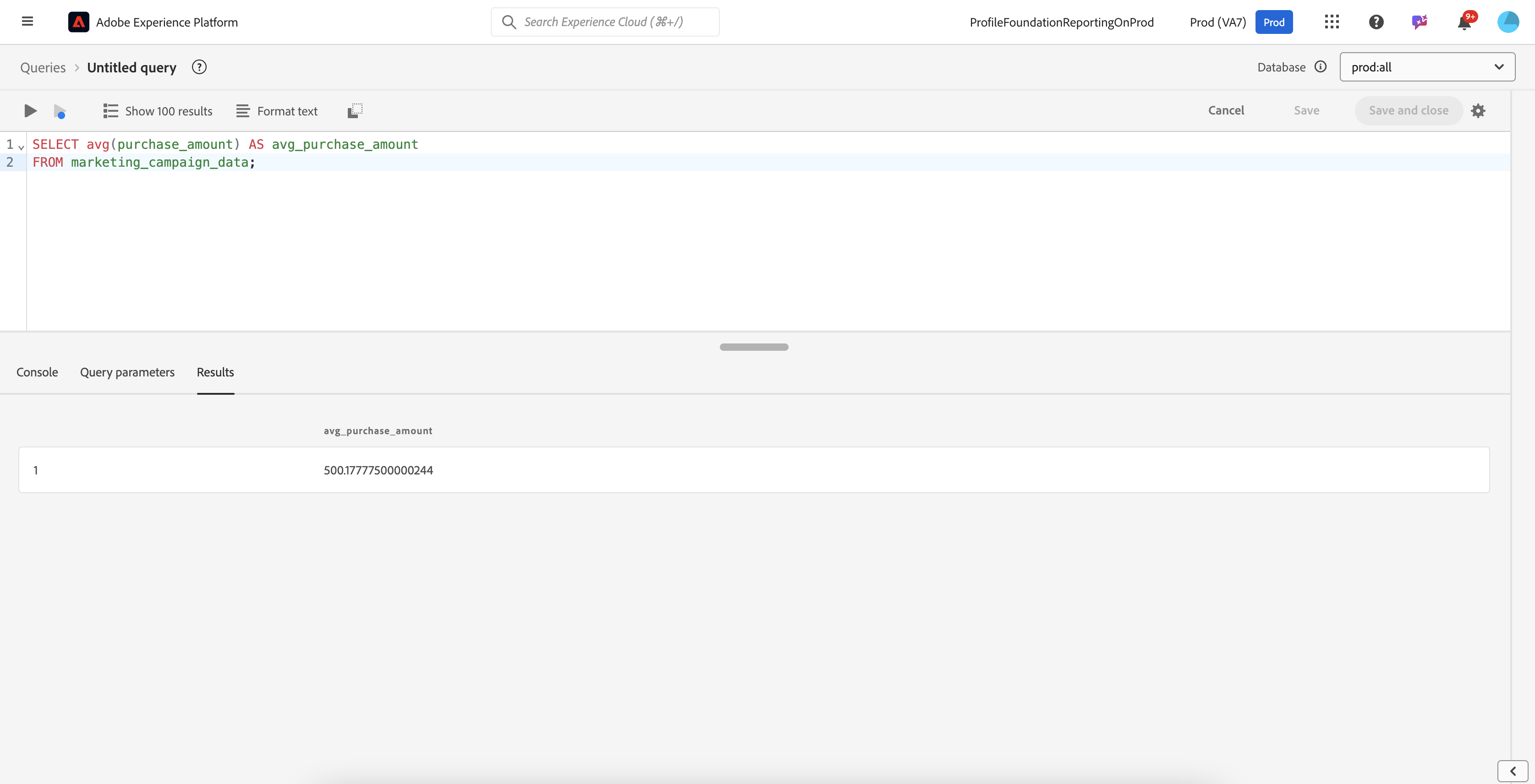
Task: Click the run selected query icon
Action: (60, 111)
